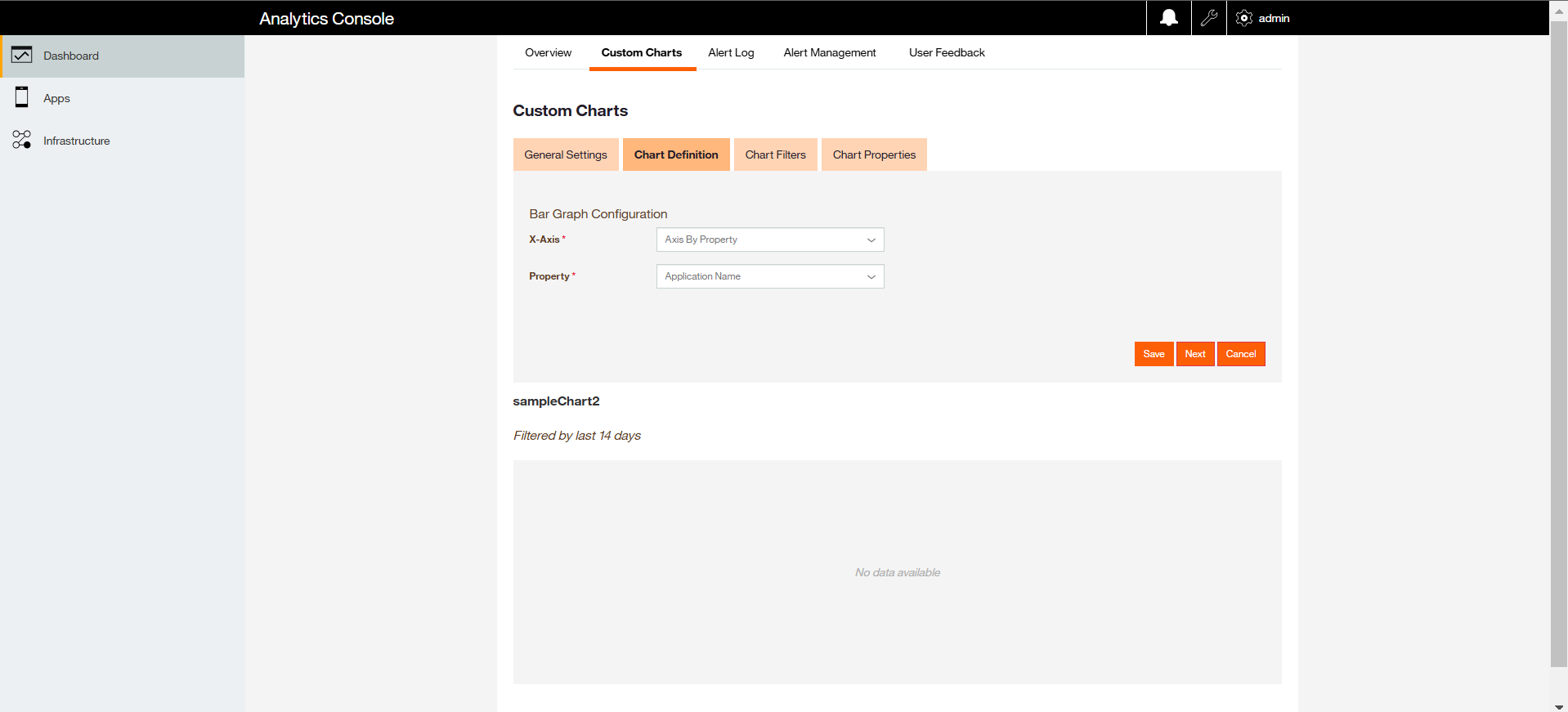Image resolution: width=1568 pixels, height=712 pixels.
Task: Open the Chart Properties step tab
Action: (874, 154)
